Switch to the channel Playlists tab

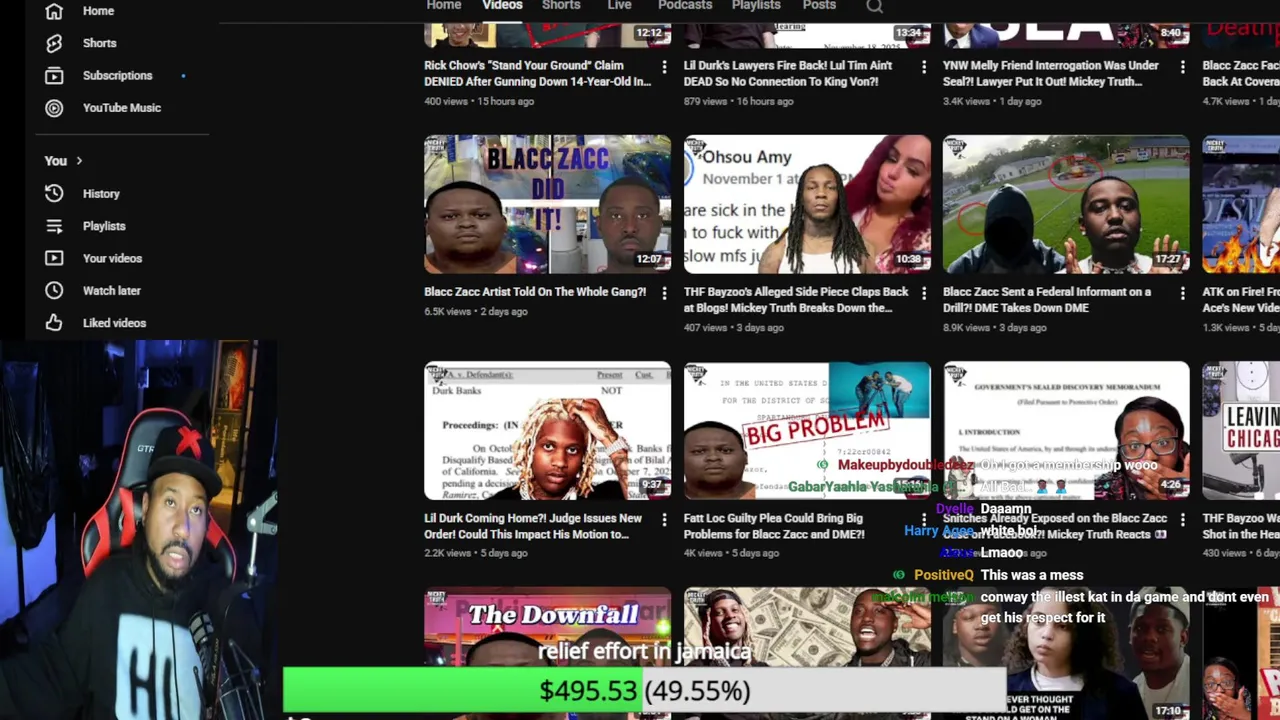[x=756, y=5]
